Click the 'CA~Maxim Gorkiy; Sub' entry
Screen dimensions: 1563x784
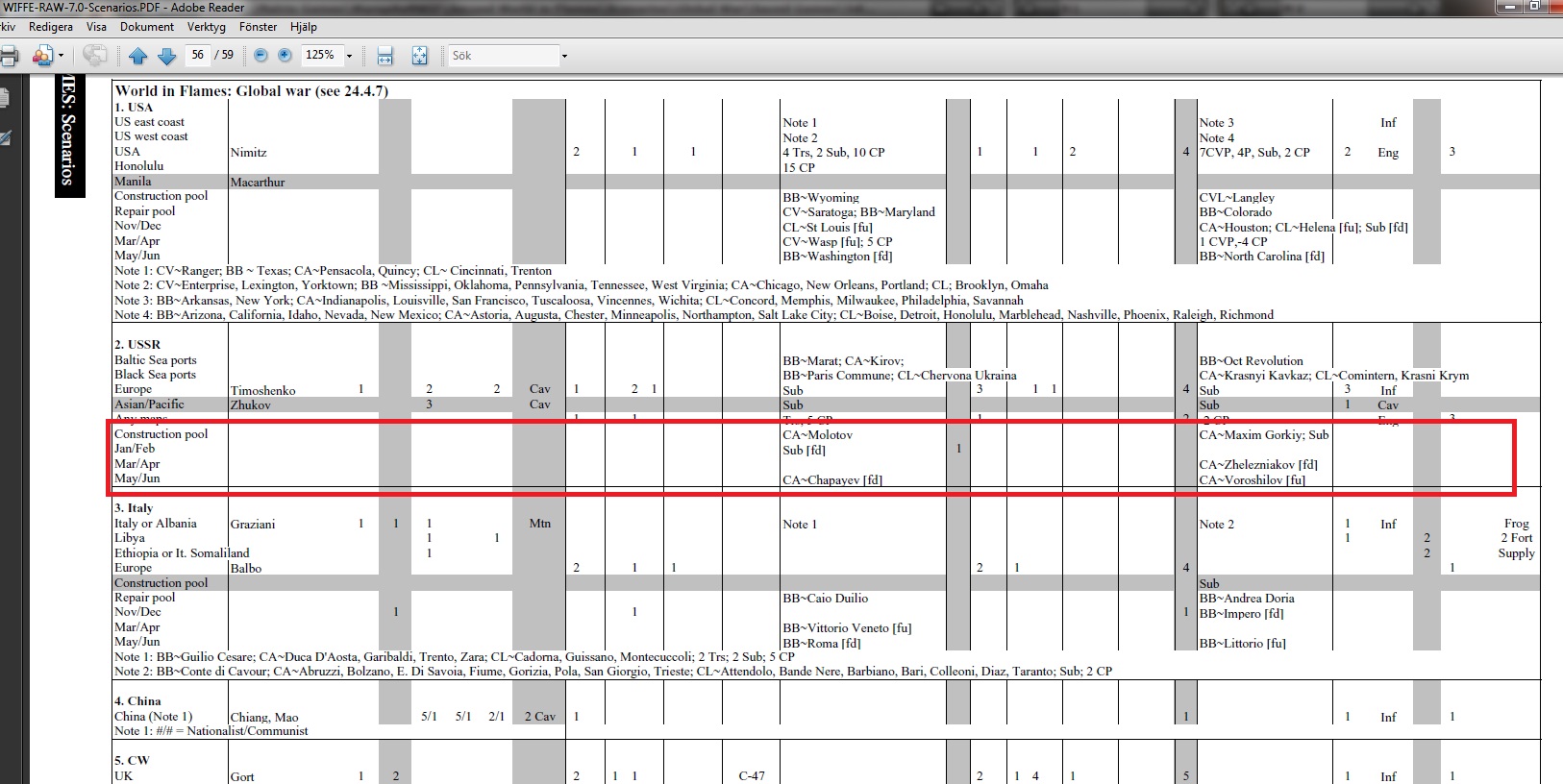pyautogui.click(x=1264, y=435)
